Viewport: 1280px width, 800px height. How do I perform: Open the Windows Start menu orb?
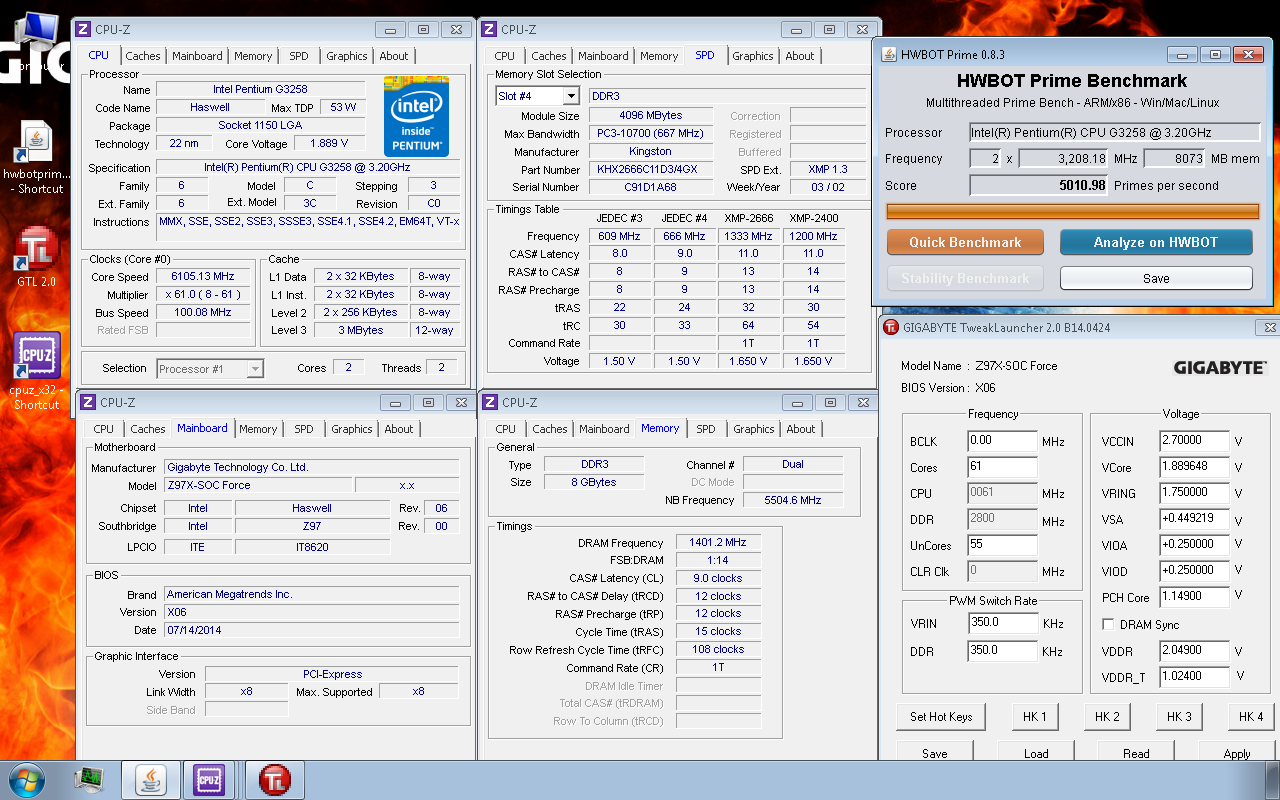[x=29, y=779]
